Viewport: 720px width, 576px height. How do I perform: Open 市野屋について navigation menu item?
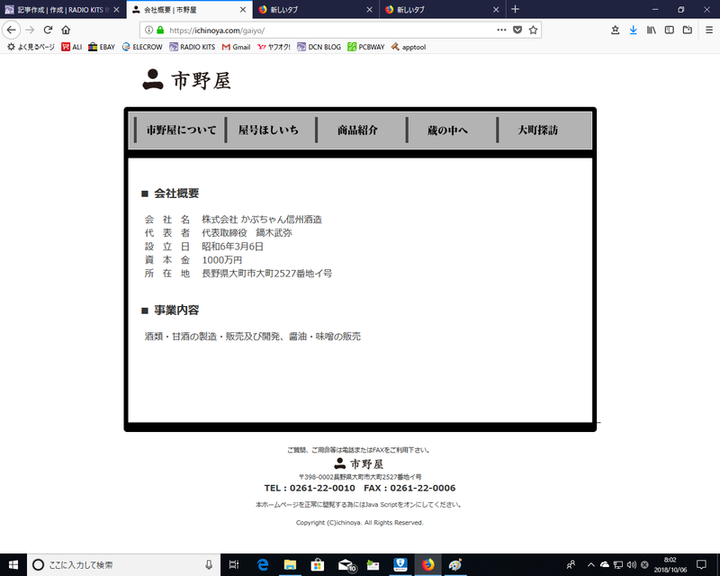point(180,131)
